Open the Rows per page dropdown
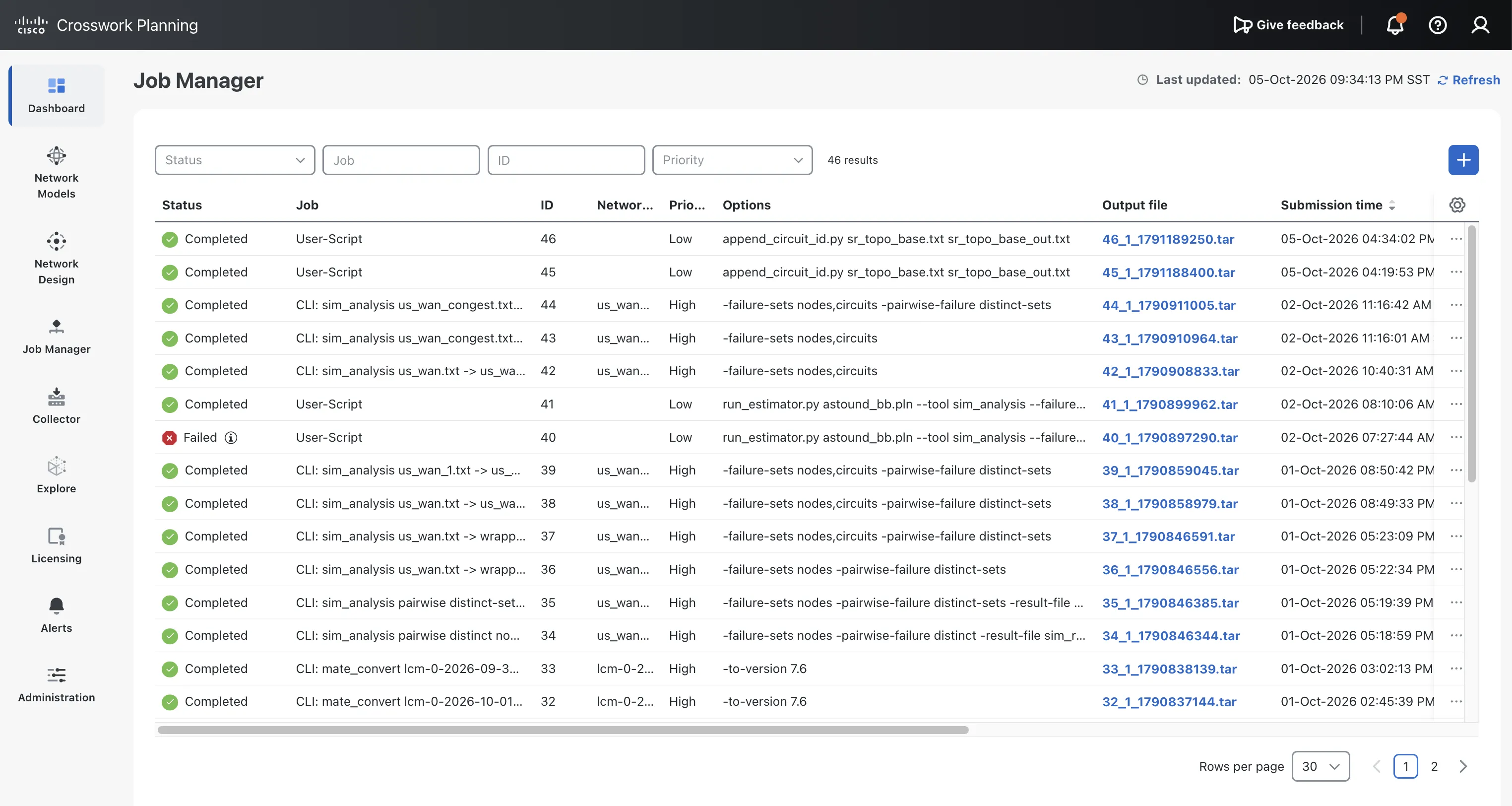 (1320, 766)
